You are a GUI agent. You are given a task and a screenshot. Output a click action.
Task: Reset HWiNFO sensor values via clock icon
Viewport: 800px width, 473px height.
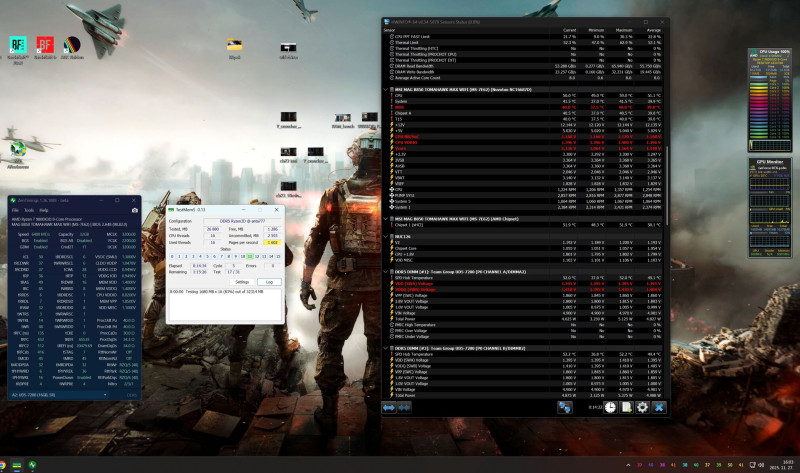610,407
